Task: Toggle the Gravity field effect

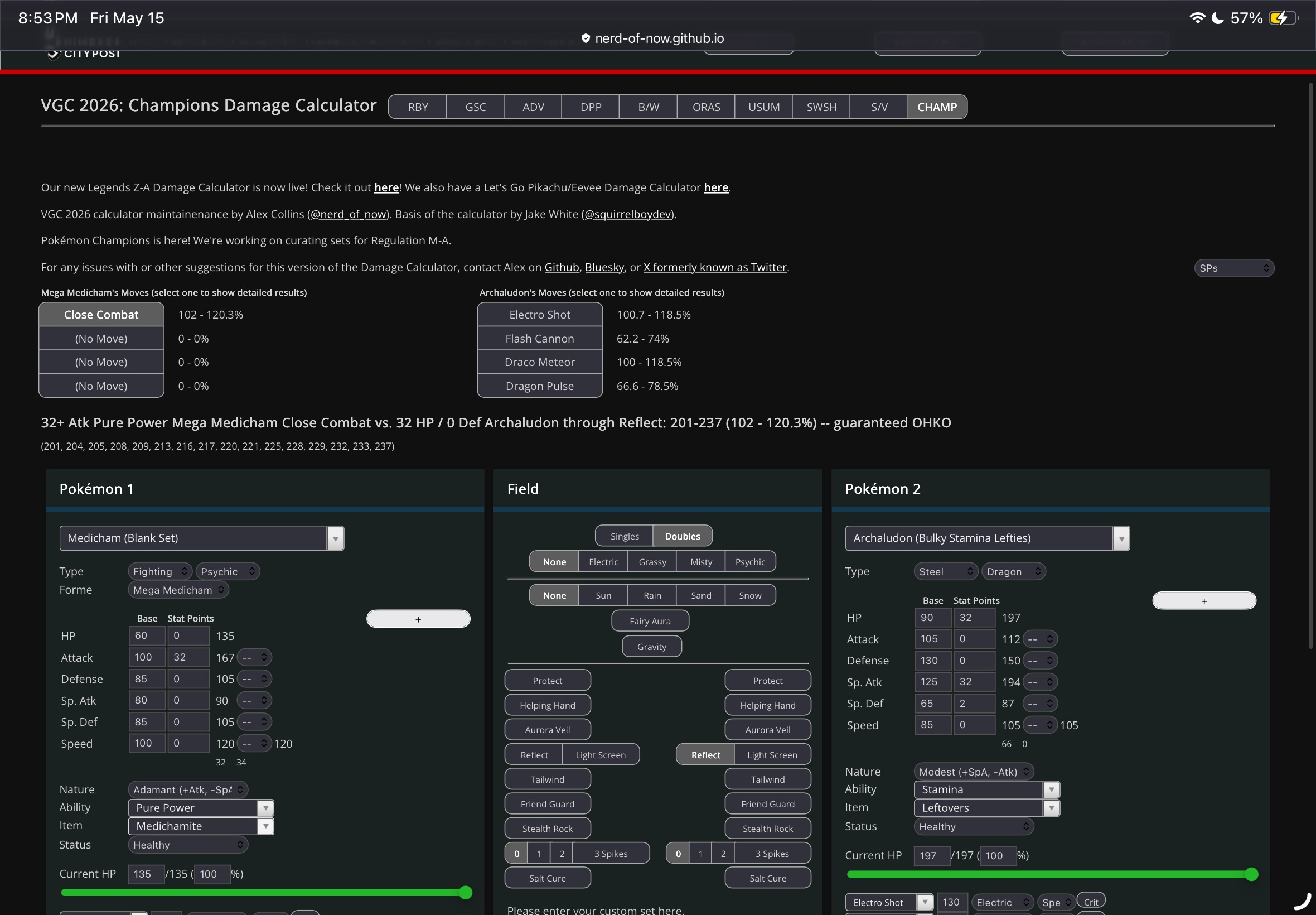Action: 652,647
